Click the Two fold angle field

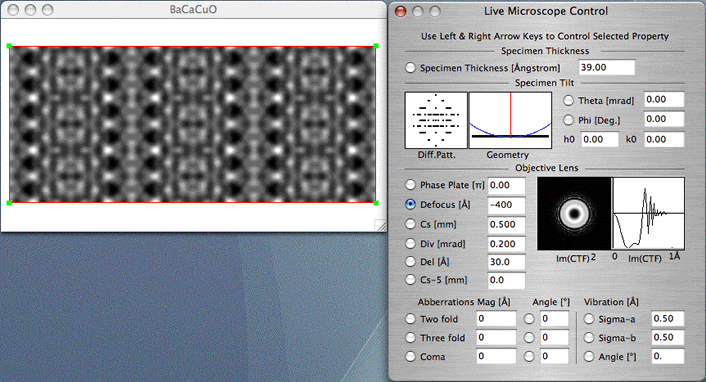coord(555,319)
